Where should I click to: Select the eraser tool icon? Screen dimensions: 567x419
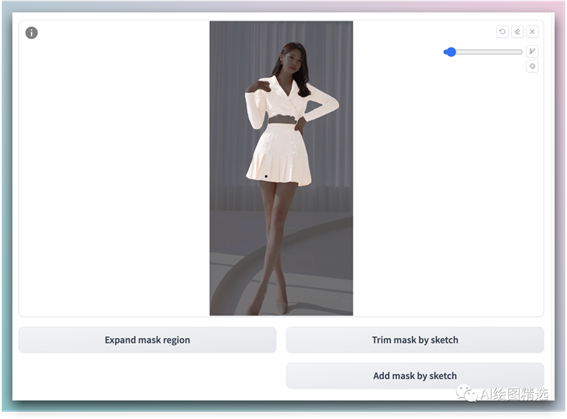point(517,32)
